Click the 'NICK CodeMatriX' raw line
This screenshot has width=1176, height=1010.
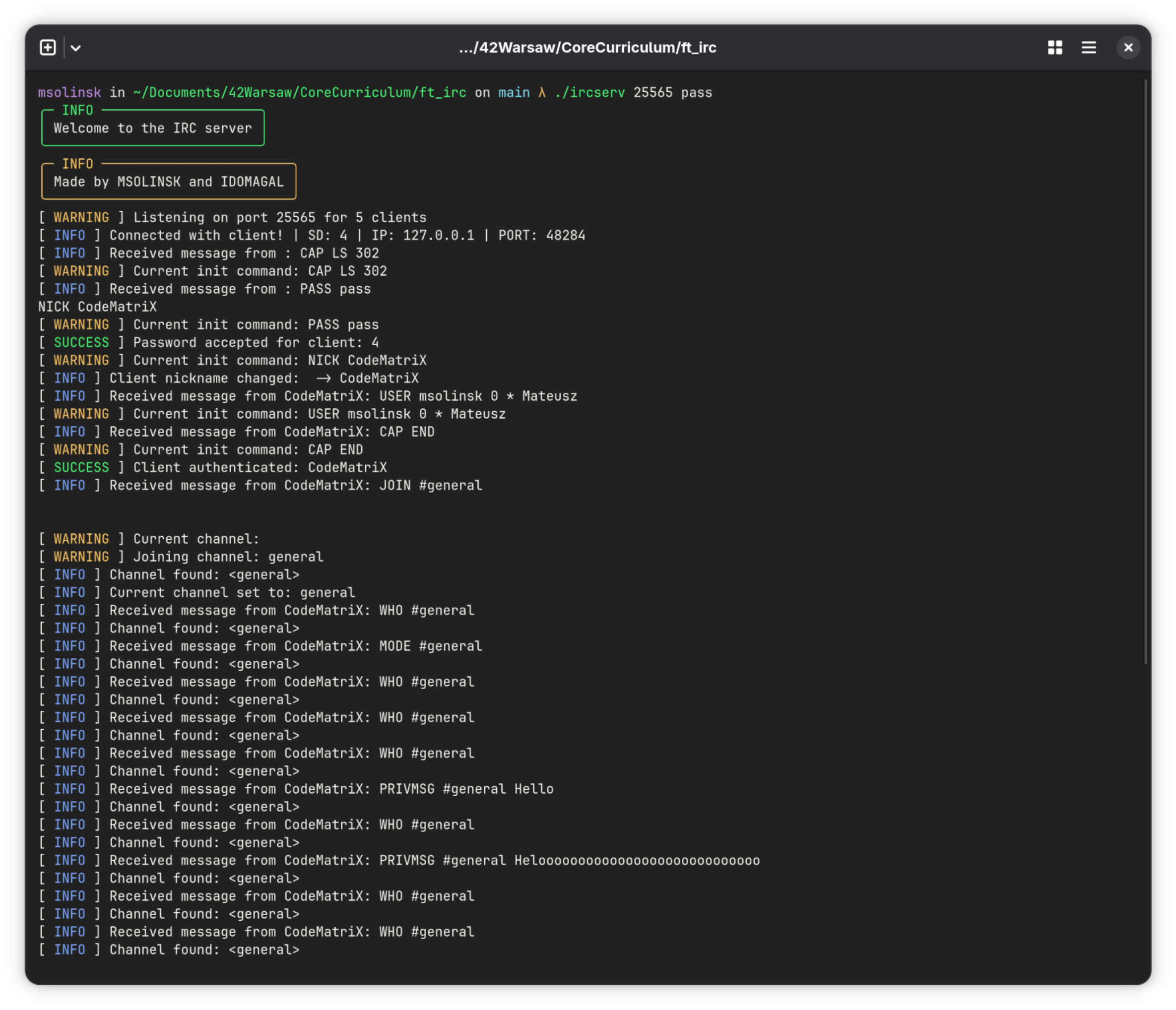[x=98, y=307]
